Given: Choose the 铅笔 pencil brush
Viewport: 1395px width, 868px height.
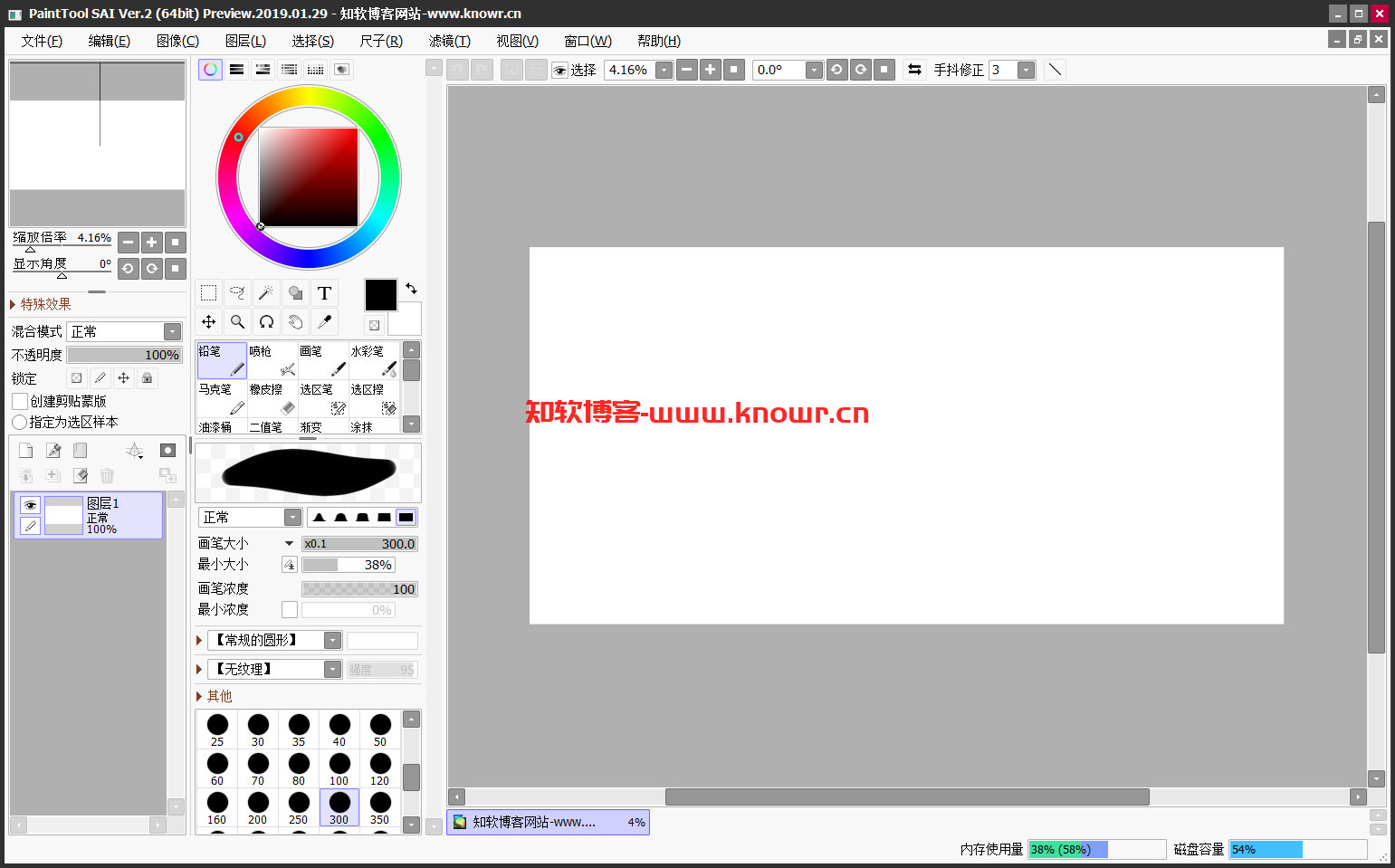Looking at the screenshot, I should point(222,360).
